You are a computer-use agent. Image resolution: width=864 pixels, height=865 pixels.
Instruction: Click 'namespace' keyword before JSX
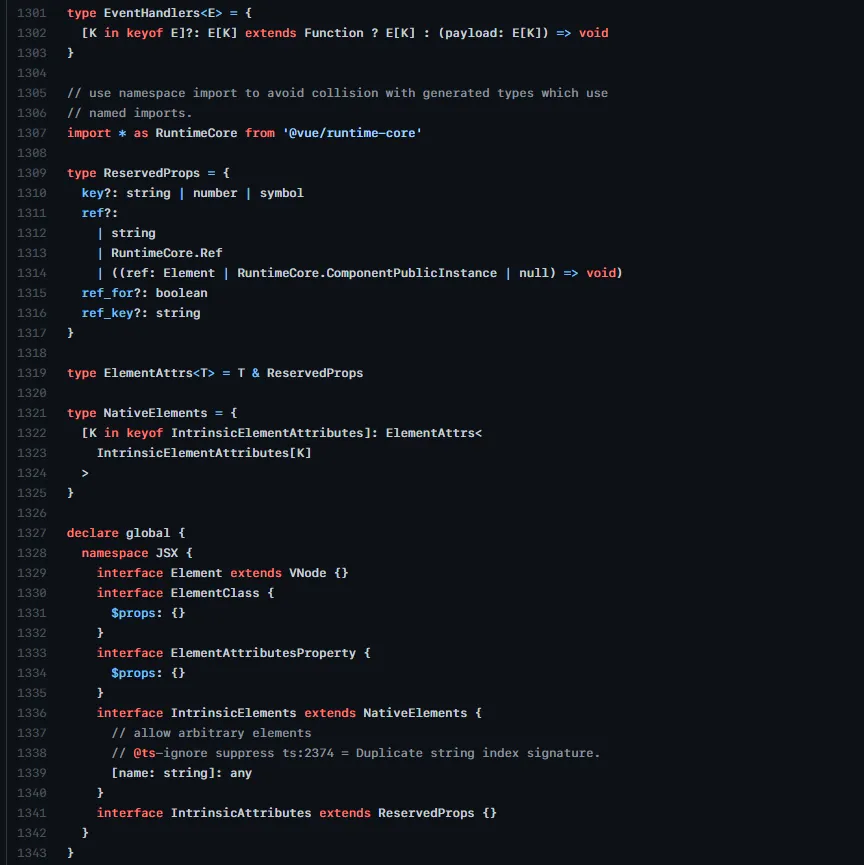click(115, 553)
